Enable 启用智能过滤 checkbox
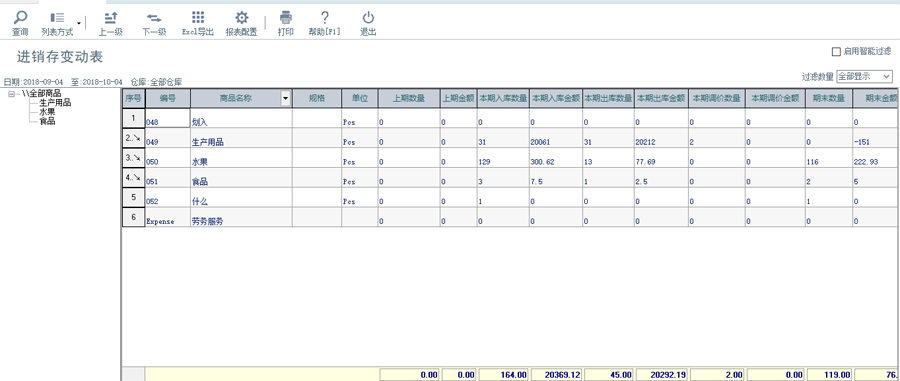This screenshot has width=900, height=381. pos(836,52)
